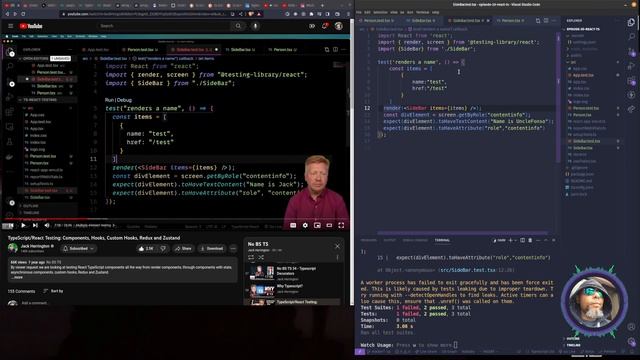Screen dimensions: 640x360
Task: Open the YouTube guide hamburger menu
Action: (x=11, y=26)
